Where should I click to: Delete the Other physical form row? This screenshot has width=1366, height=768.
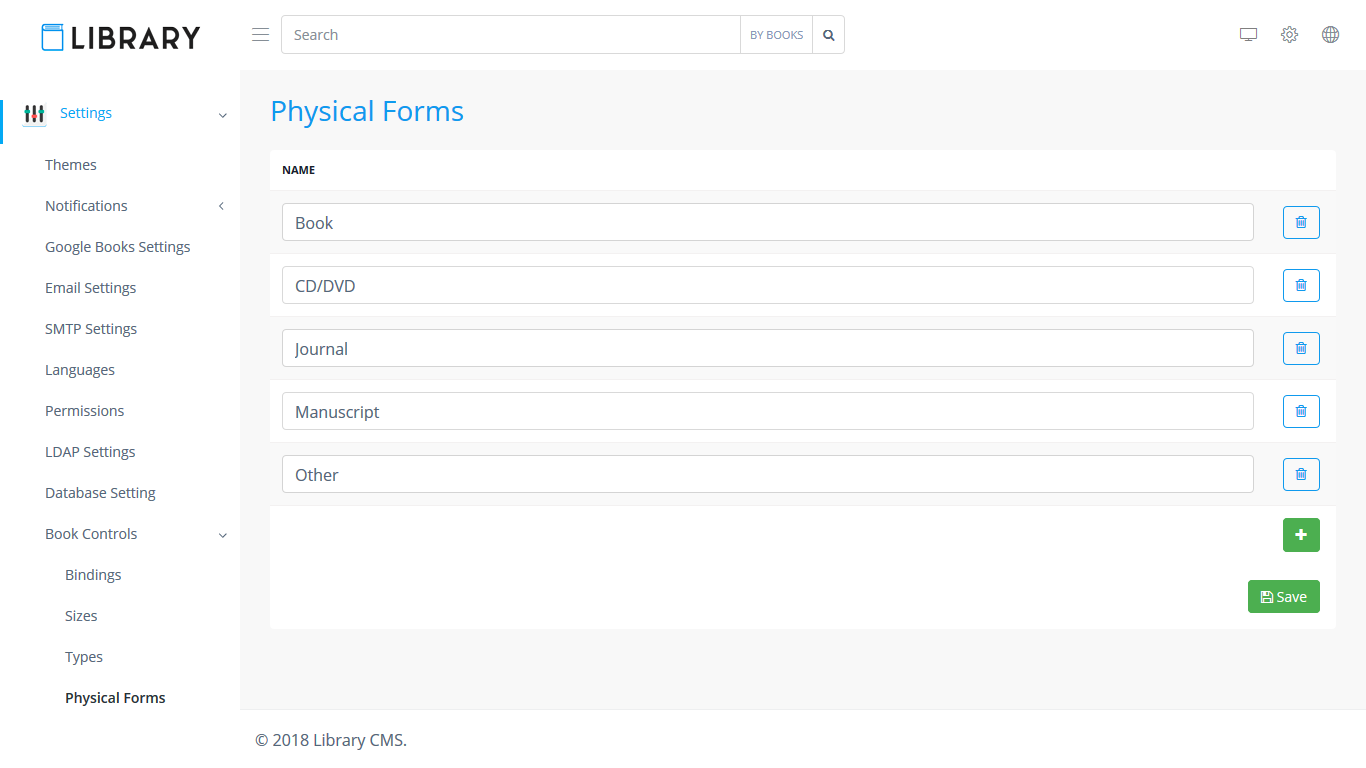pyautogui.click(x=1301, y=474)
